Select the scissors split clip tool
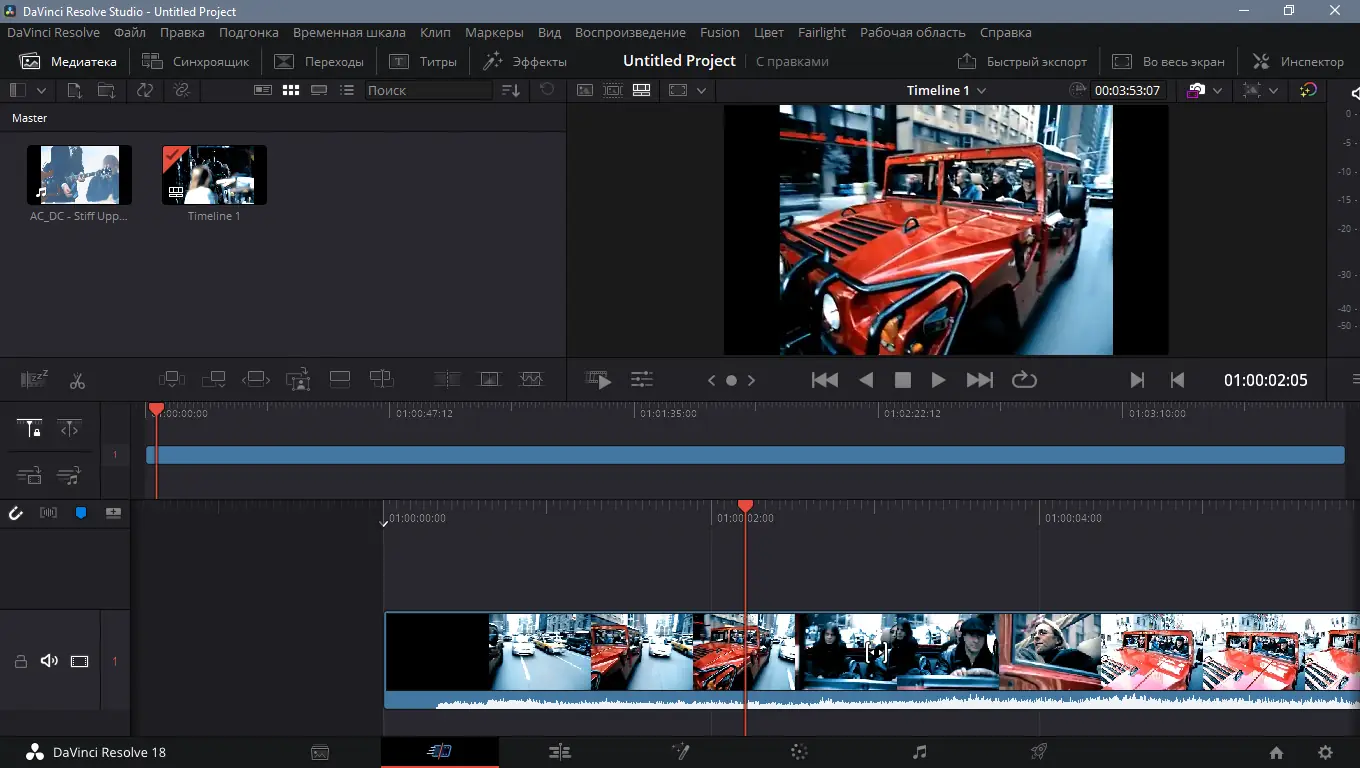The height and width of the screenshot is (768, 1360). click(x=77, y=380)
